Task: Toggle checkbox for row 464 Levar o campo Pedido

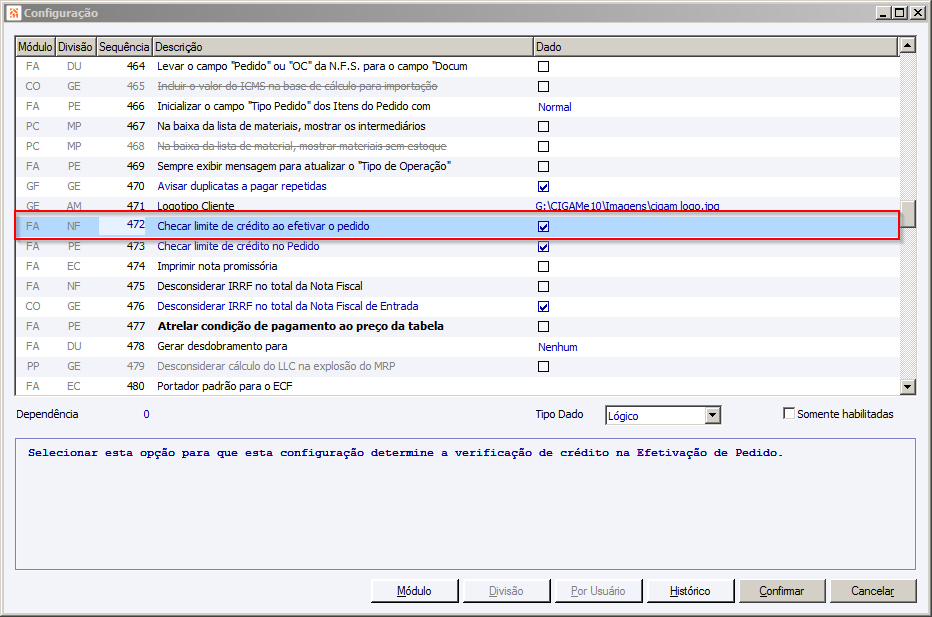Action: 543,67
